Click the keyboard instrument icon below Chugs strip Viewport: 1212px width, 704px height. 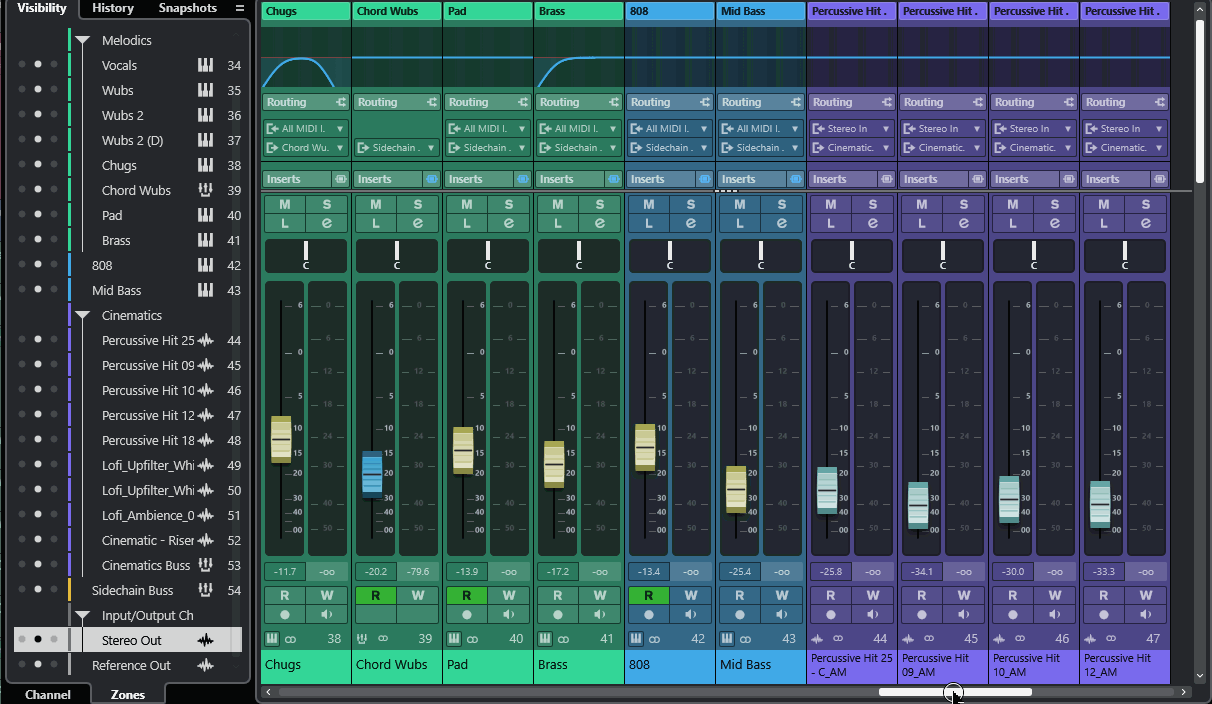[x=272, y=639]
